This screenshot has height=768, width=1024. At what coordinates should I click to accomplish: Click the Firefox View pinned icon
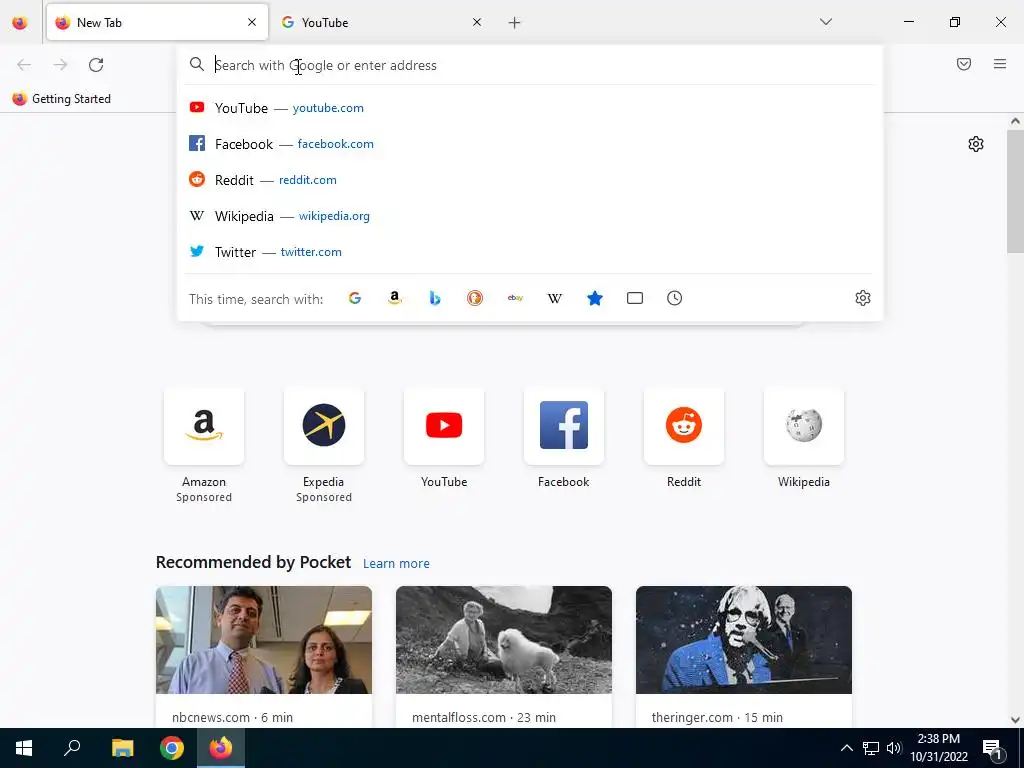coord(20,22)
